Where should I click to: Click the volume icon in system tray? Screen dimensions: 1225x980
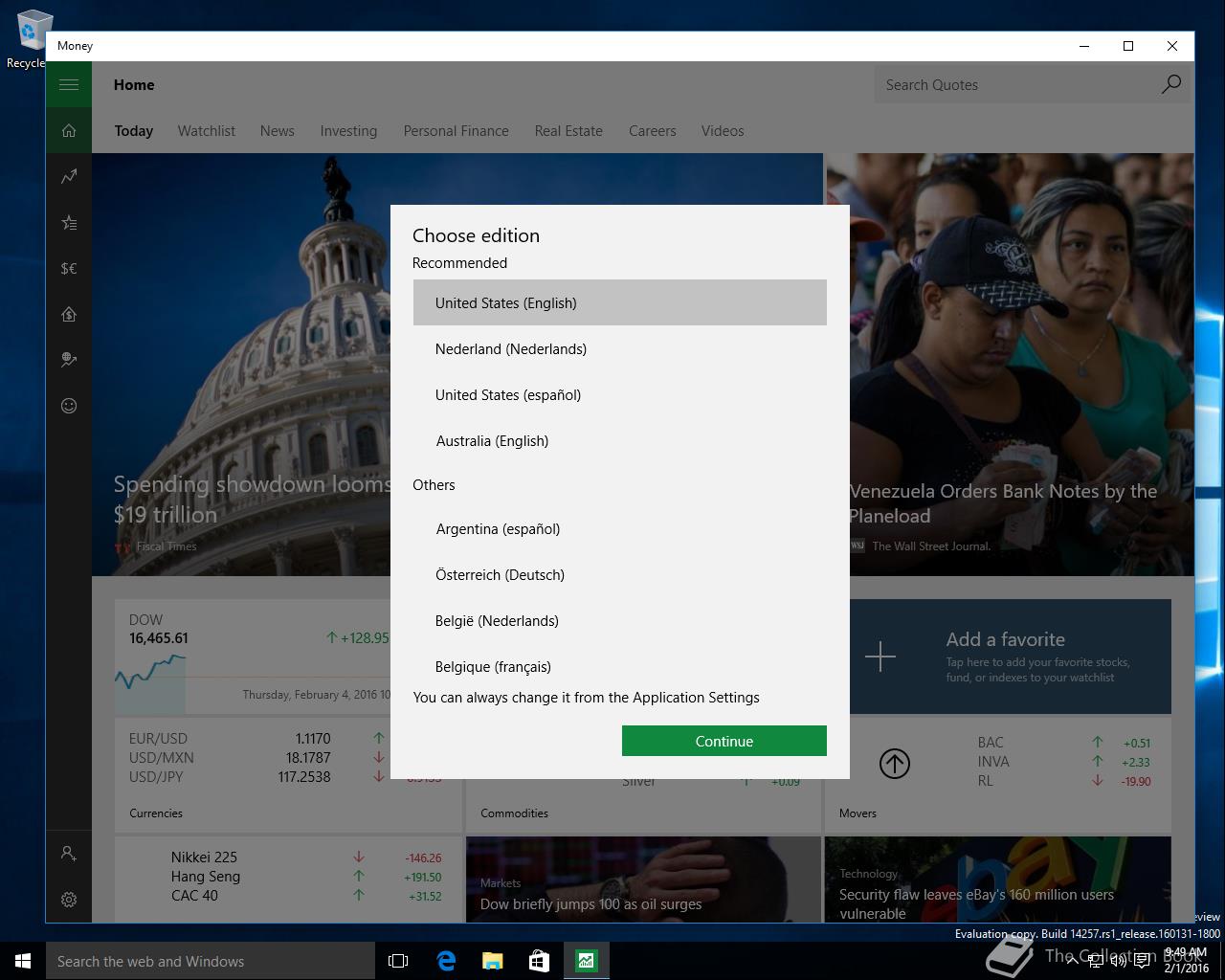1118,961
